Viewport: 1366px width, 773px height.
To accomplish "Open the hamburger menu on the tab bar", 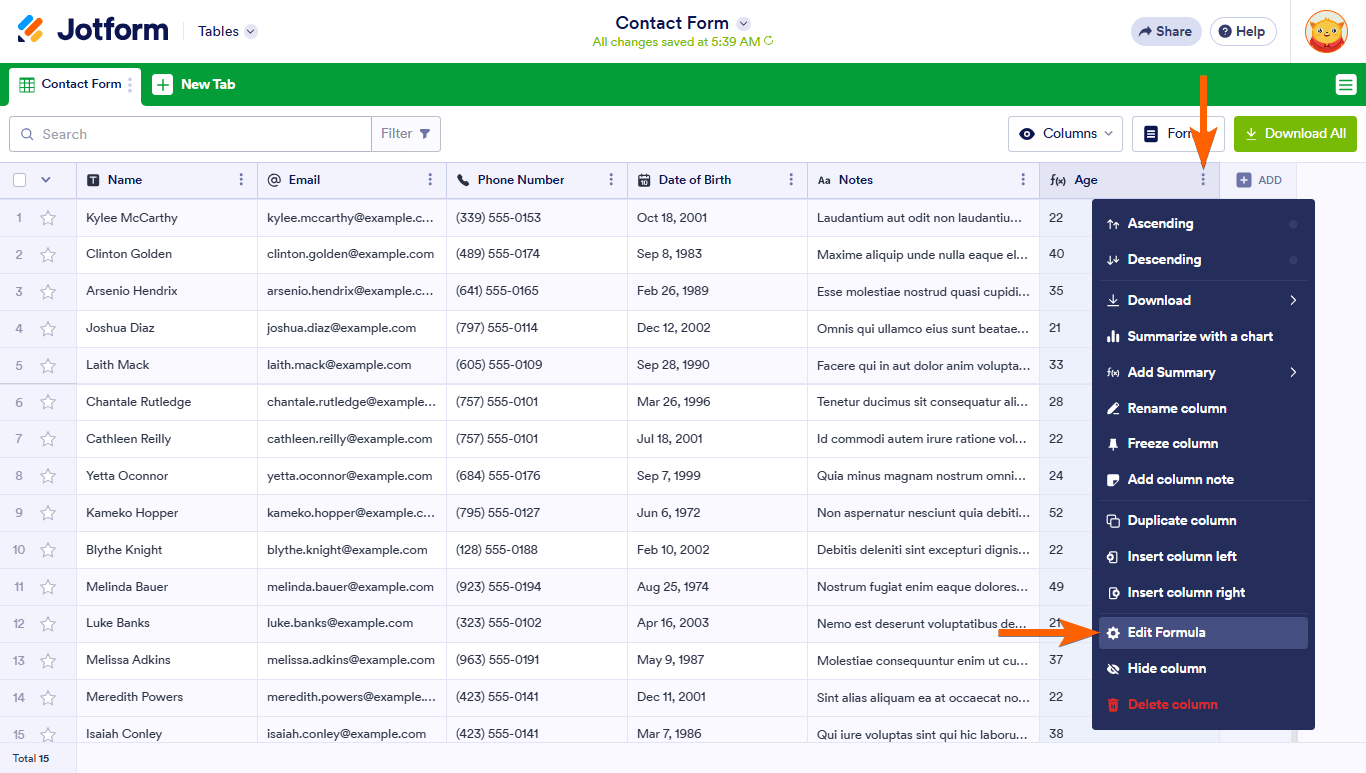I will click(x=1345, y=85).
